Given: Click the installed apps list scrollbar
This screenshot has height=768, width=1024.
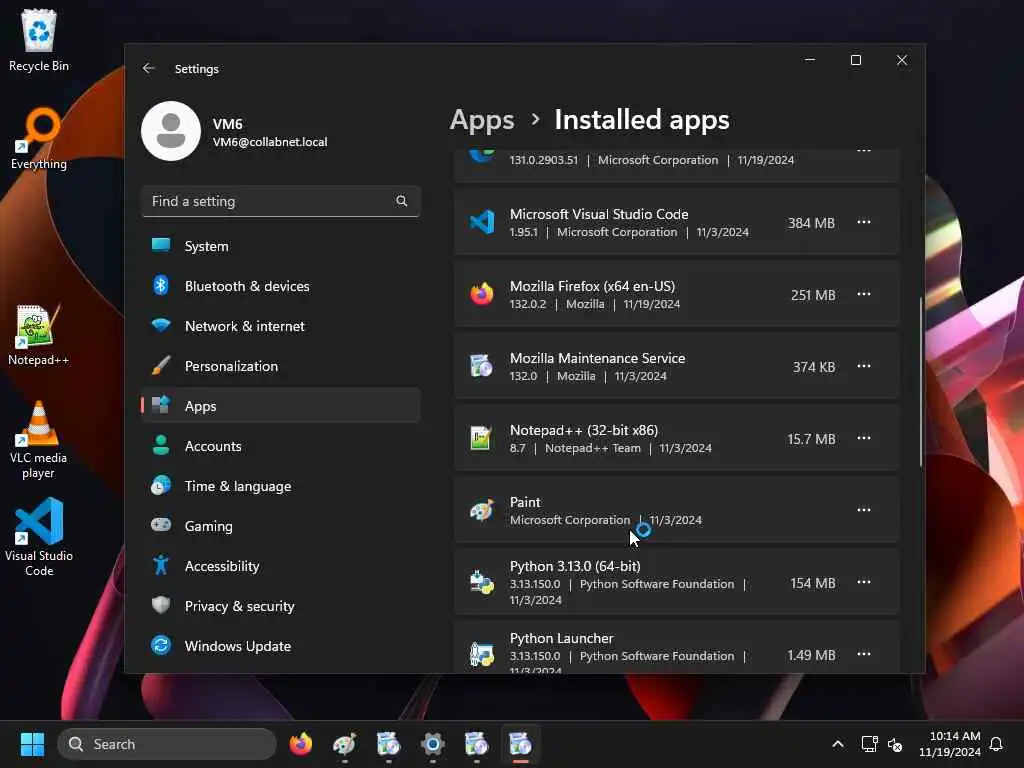Looking at the screenshot, I should 921,381.
